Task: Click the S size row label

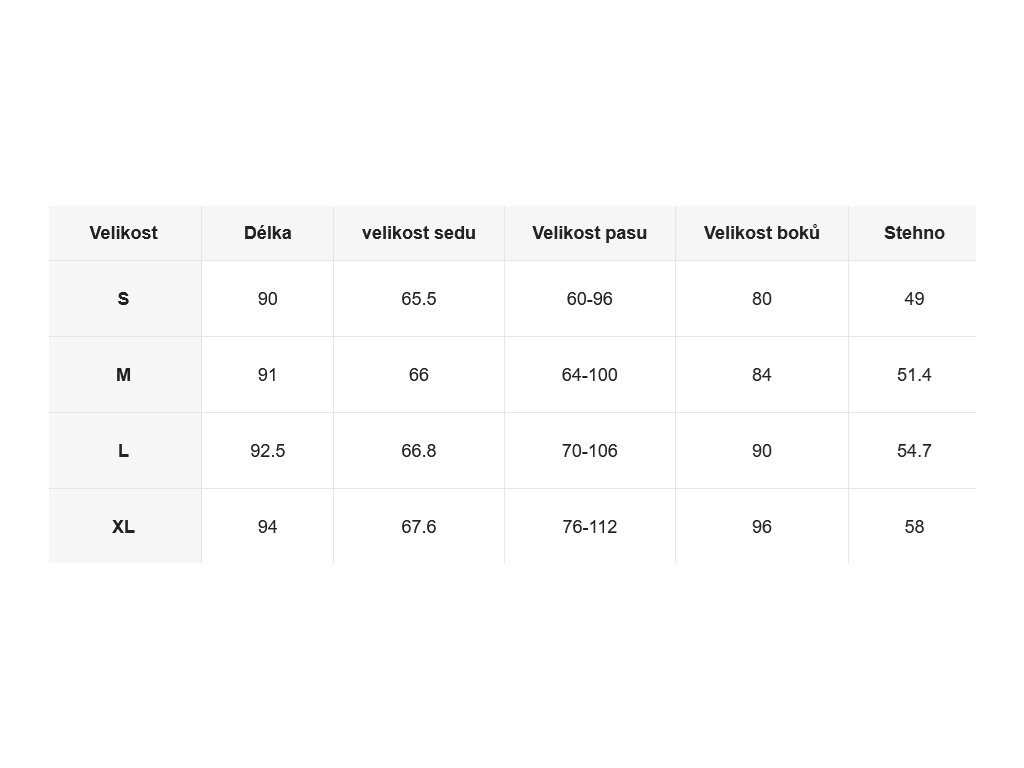Action: [x=123, y=299]
